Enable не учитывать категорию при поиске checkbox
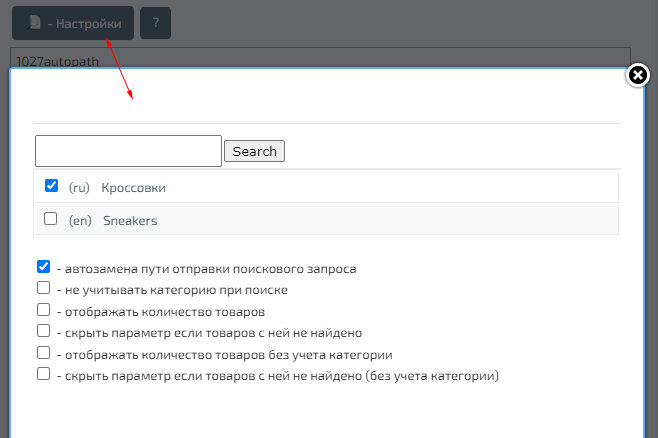 click(x=43, y=288)
